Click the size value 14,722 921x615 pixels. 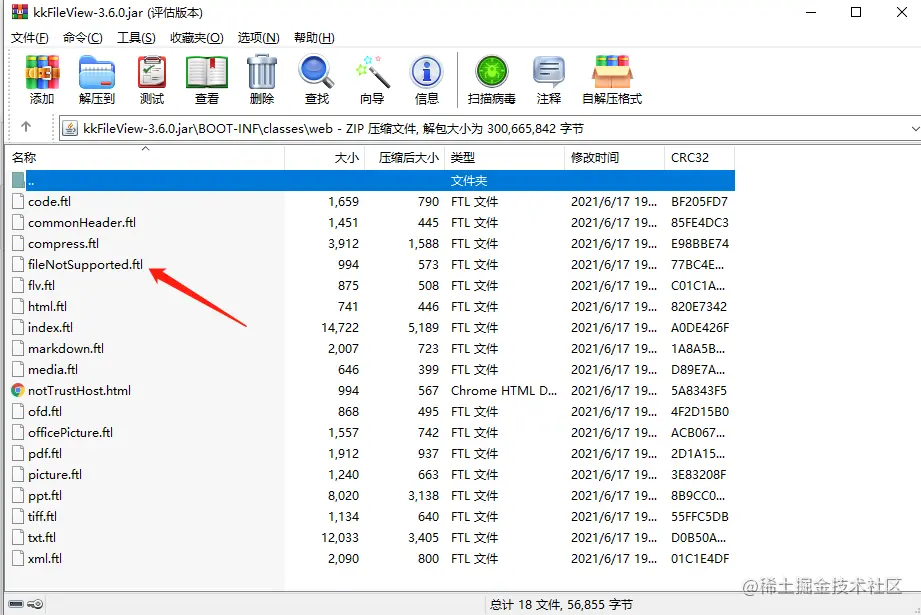[340, 328]
